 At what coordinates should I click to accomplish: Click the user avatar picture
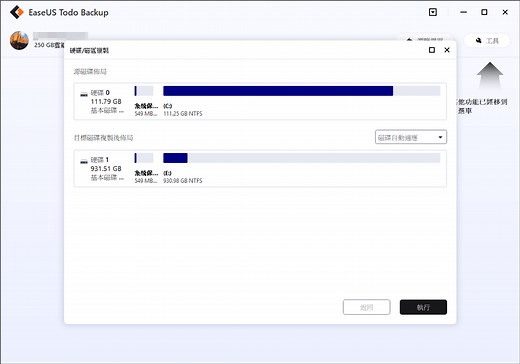[19, 41]
